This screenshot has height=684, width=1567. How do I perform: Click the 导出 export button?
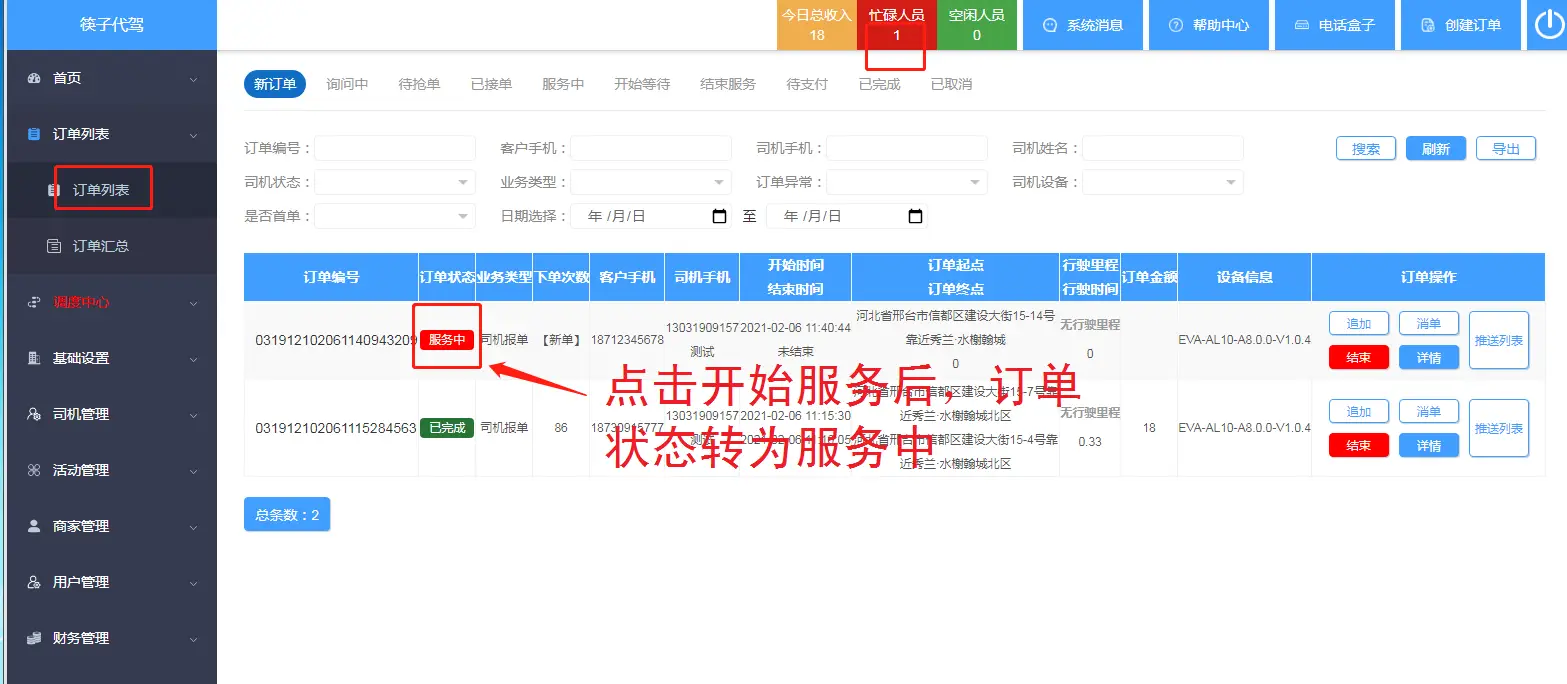1506,148
